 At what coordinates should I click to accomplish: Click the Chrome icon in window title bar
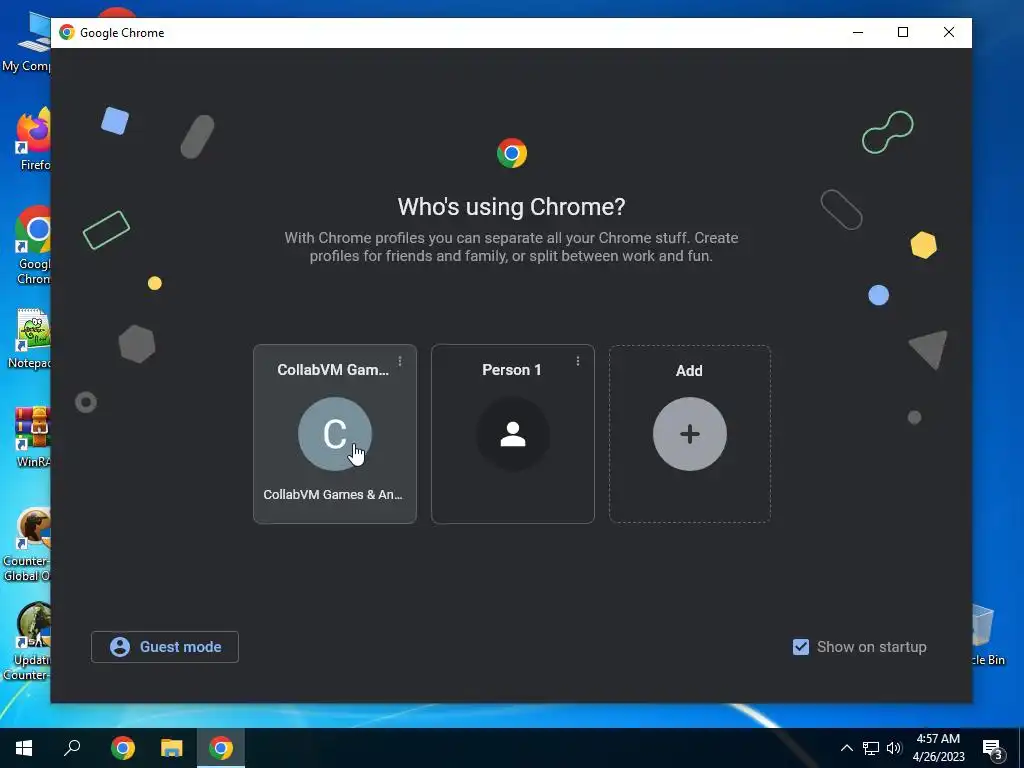[x=67, y=33]
